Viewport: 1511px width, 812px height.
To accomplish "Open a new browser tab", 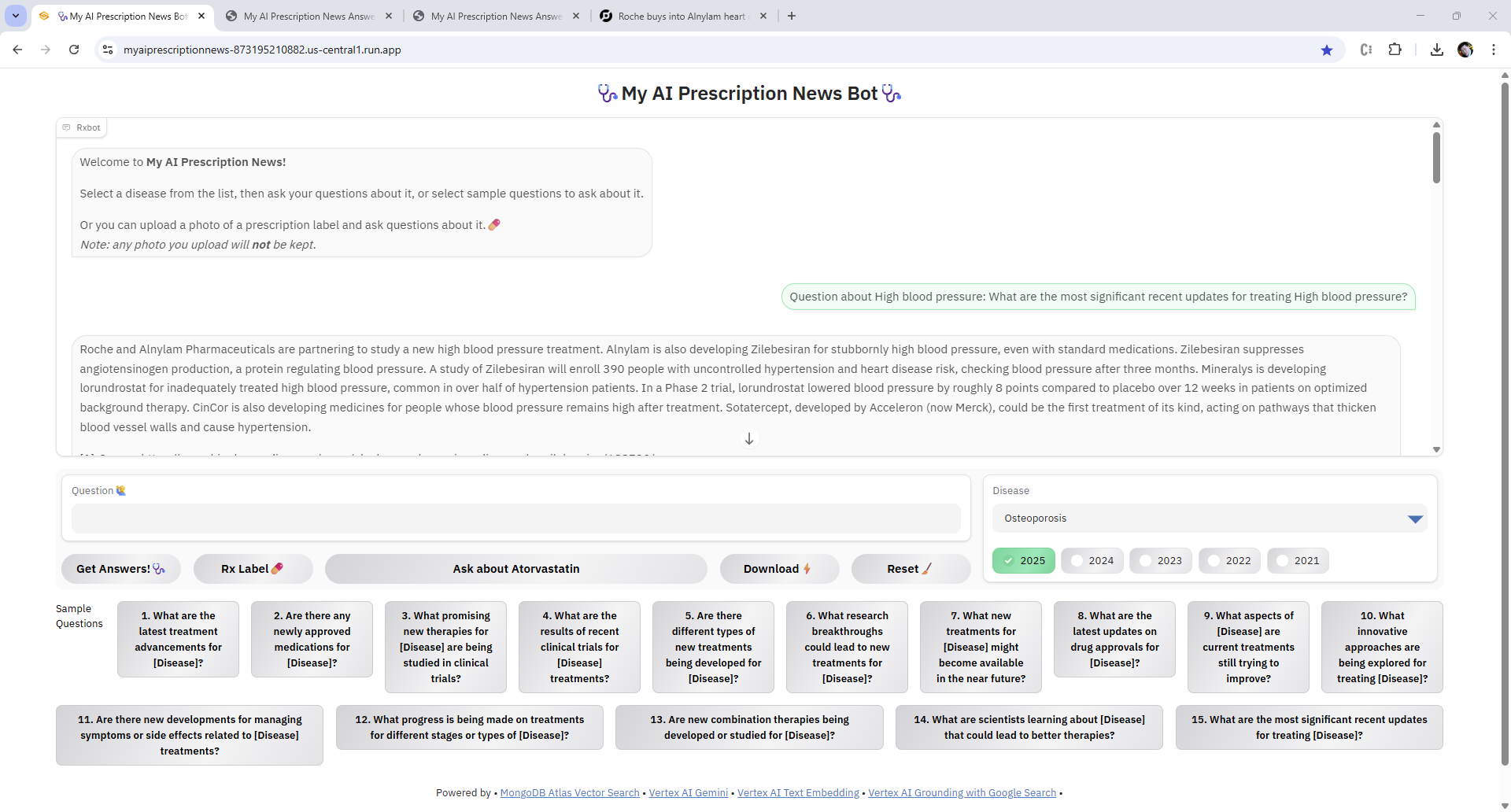I will (792, 16).
